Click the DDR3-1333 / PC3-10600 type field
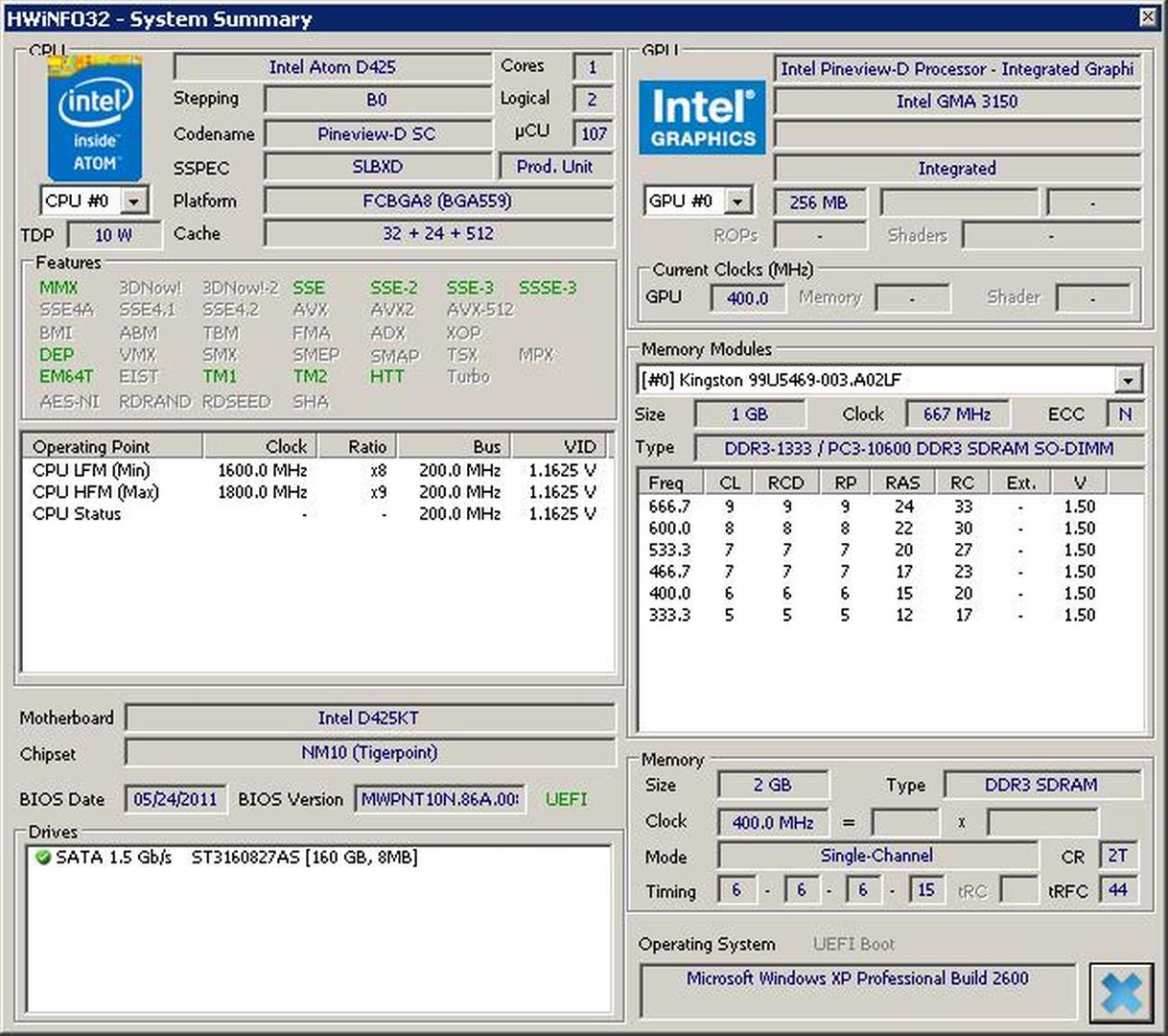Viewport: 1168px width, 1036px height. (x=919, y=448)
